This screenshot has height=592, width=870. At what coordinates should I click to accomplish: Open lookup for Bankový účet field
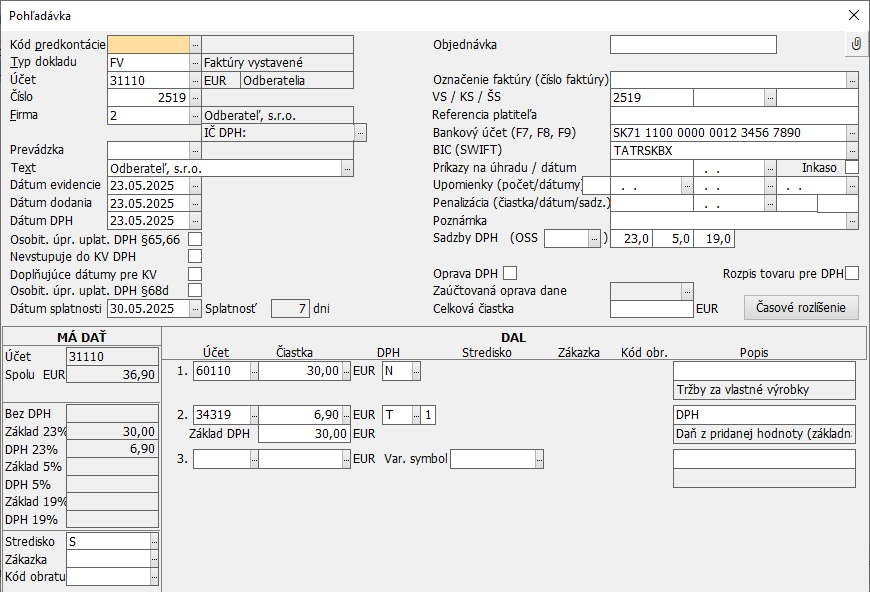(852, 133)
